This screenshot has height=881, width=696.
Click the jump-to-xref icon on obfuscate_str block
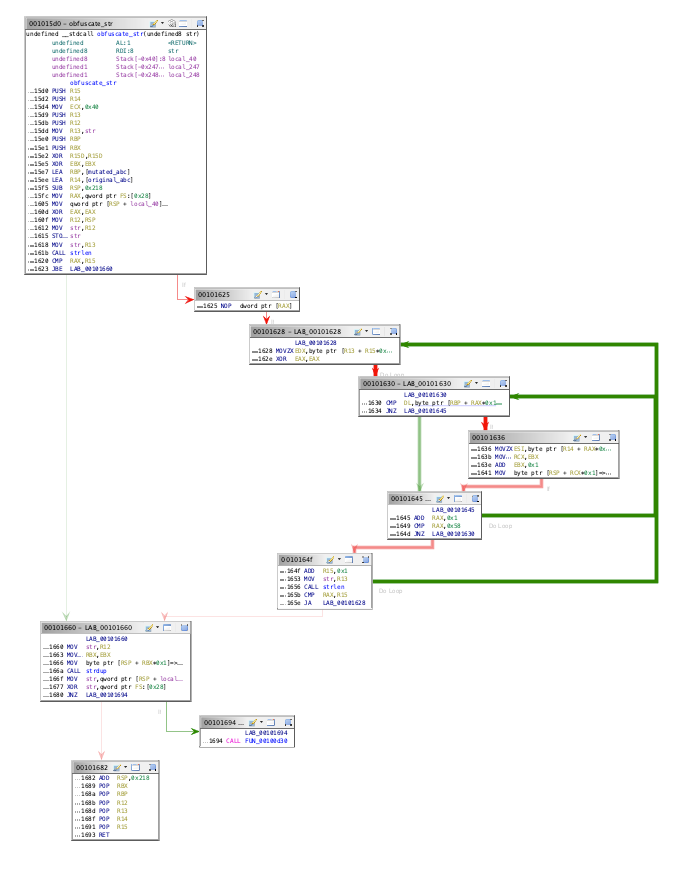point(172,24)
